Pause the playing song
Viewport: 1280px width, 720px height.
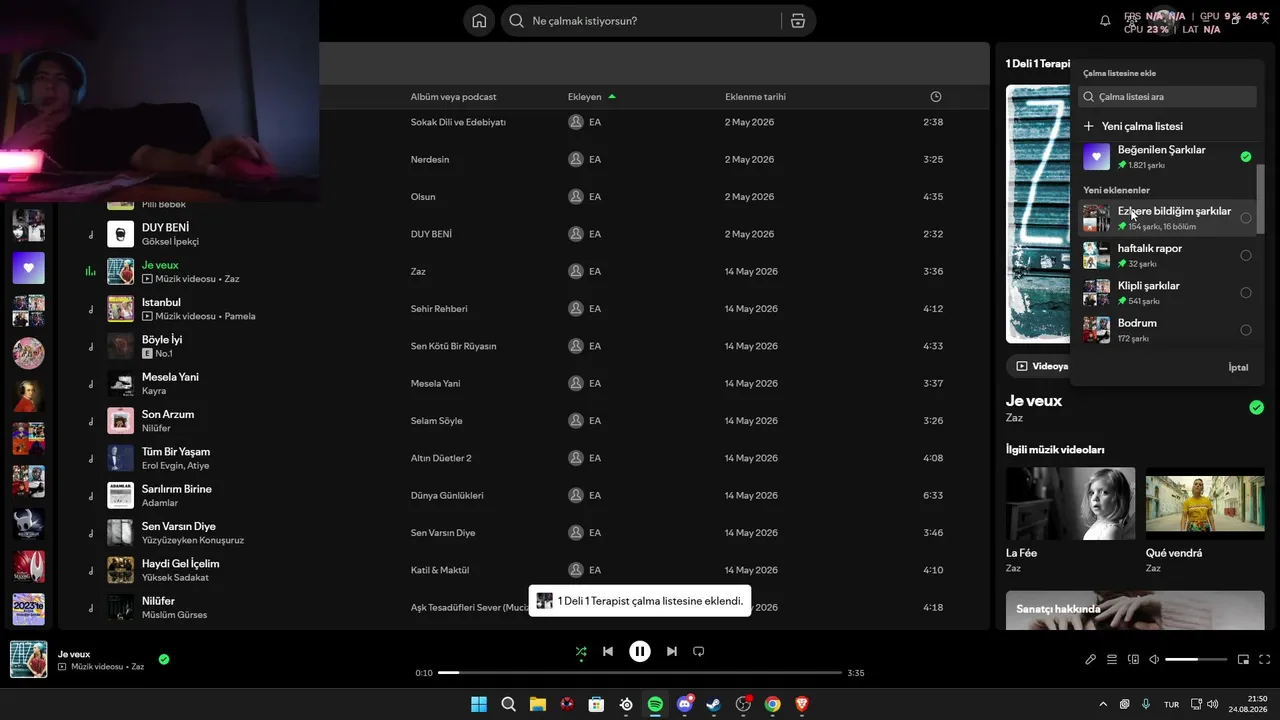(640, 651)
